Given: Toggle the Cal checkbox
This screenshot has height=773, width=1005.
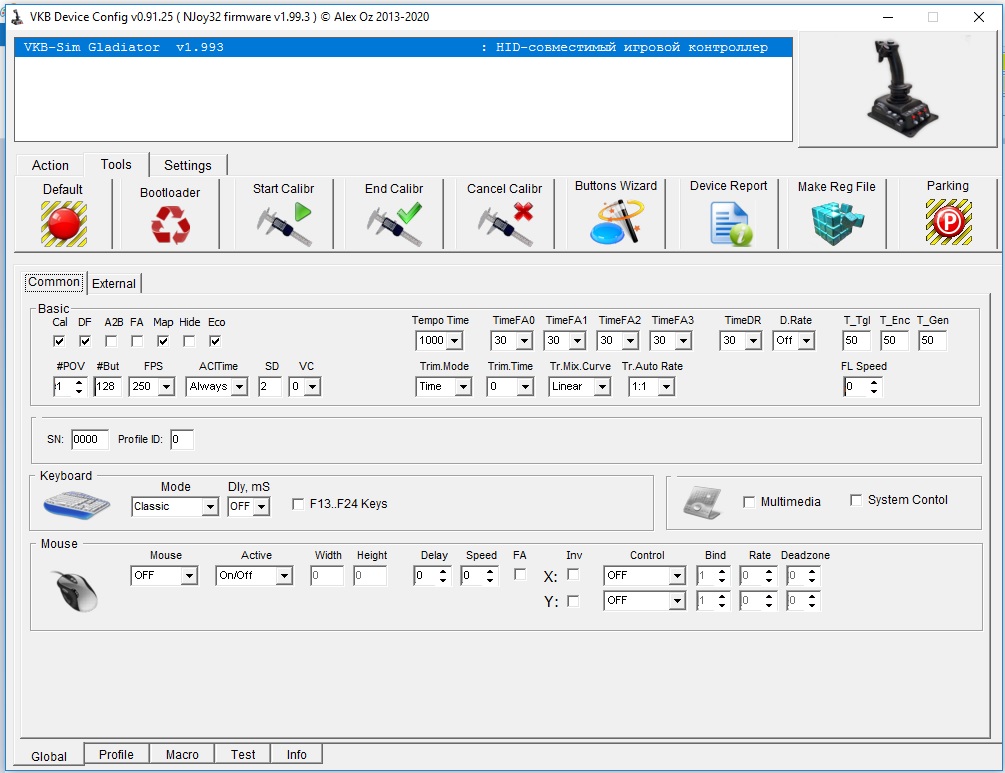Looking at the screenshot, I should 59,341.
